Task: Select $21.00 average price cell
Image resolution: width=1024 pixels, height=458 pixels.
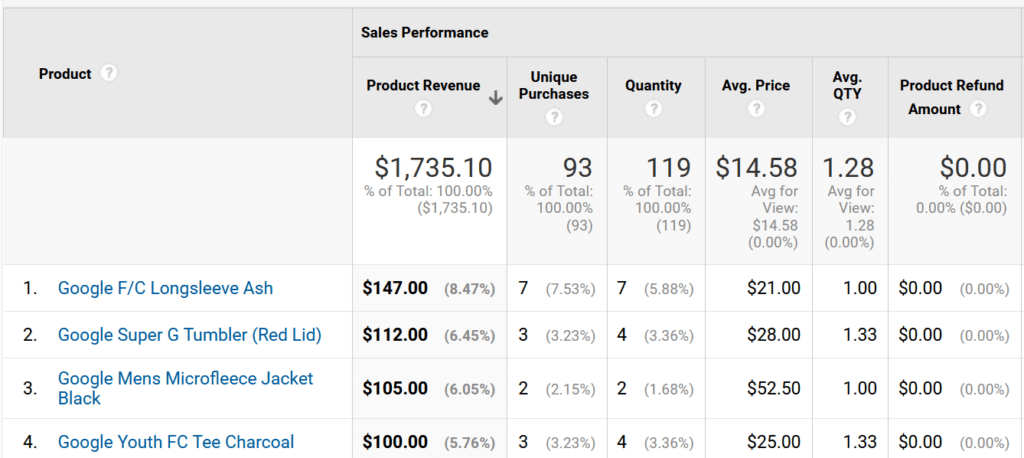Action: (x=774, y=288)
